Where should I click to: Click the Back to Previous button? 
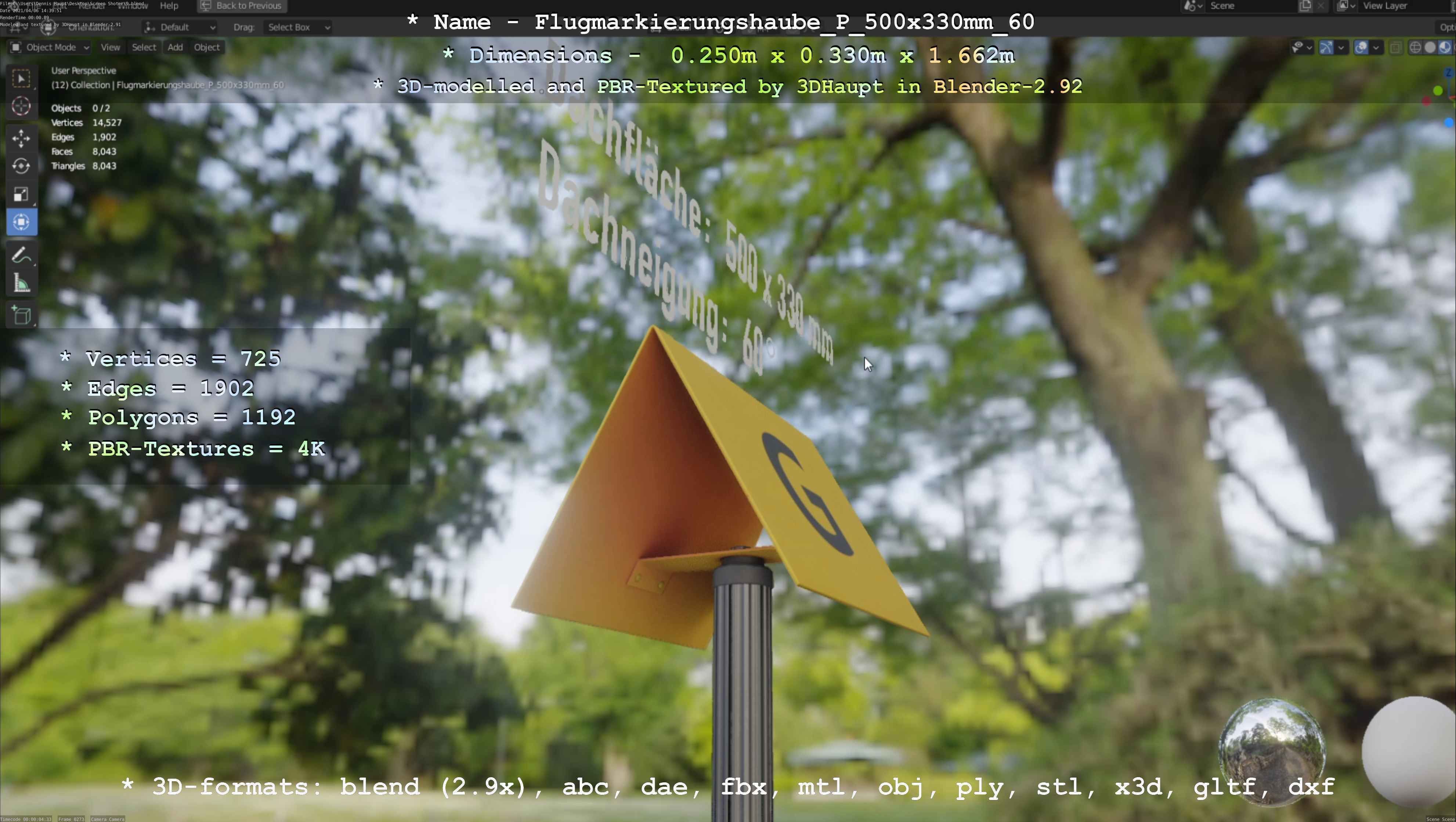click(242, 6)
